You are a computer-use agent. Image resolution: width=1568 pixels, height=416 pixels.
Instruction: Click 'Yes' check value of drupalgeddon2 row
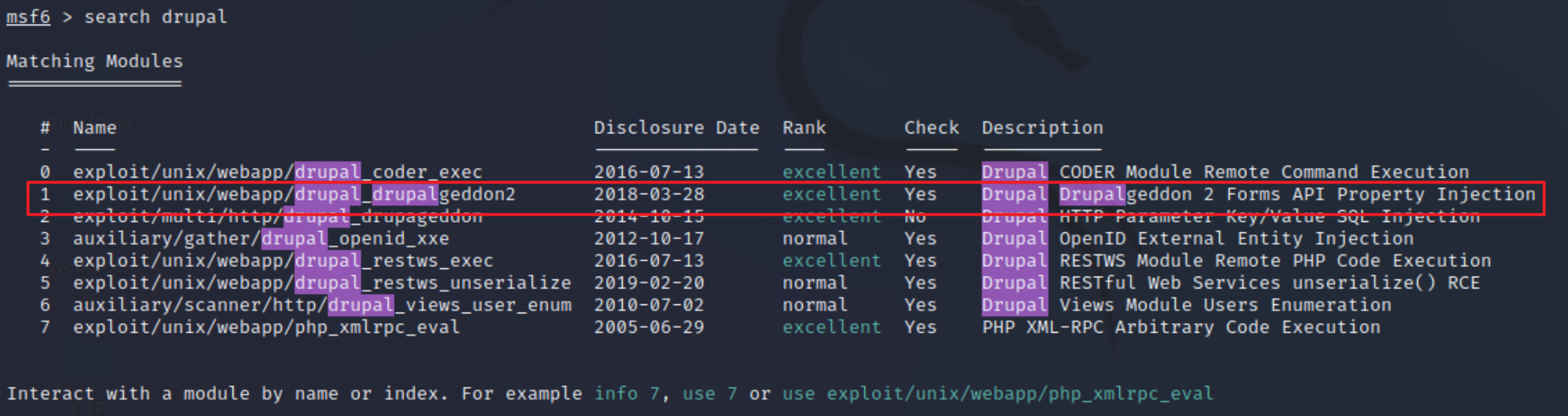pyautogui.click(x=921, y=194)
